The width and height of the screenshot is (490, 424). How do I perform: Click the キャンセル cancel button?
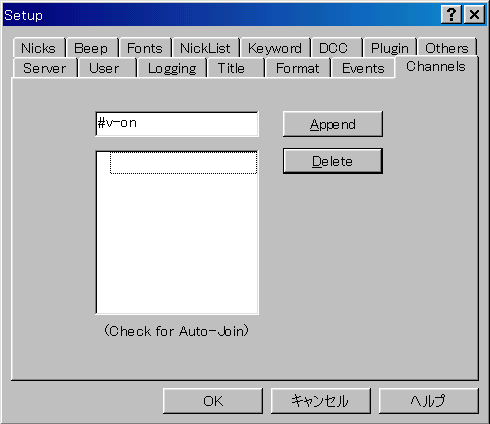coord(321,401)
